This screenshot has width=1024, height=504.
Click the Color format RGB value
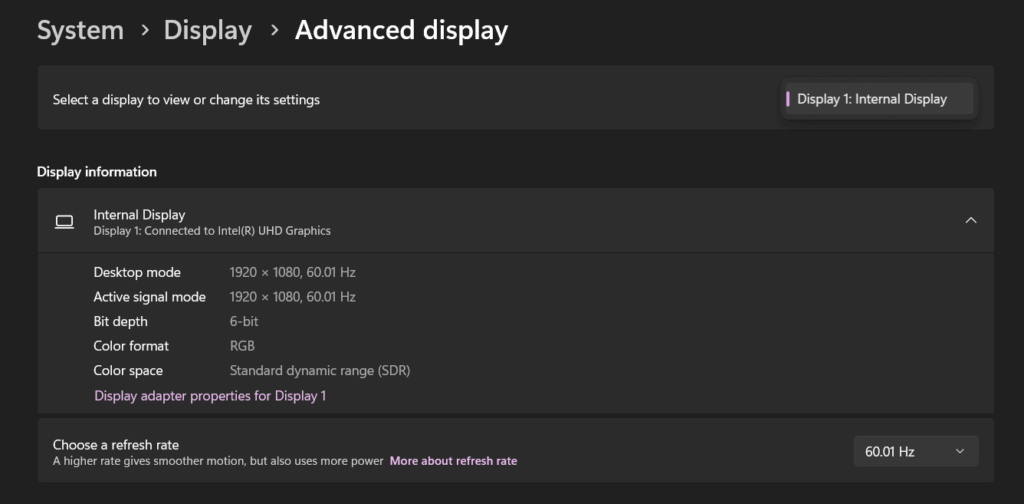[242, 346]
